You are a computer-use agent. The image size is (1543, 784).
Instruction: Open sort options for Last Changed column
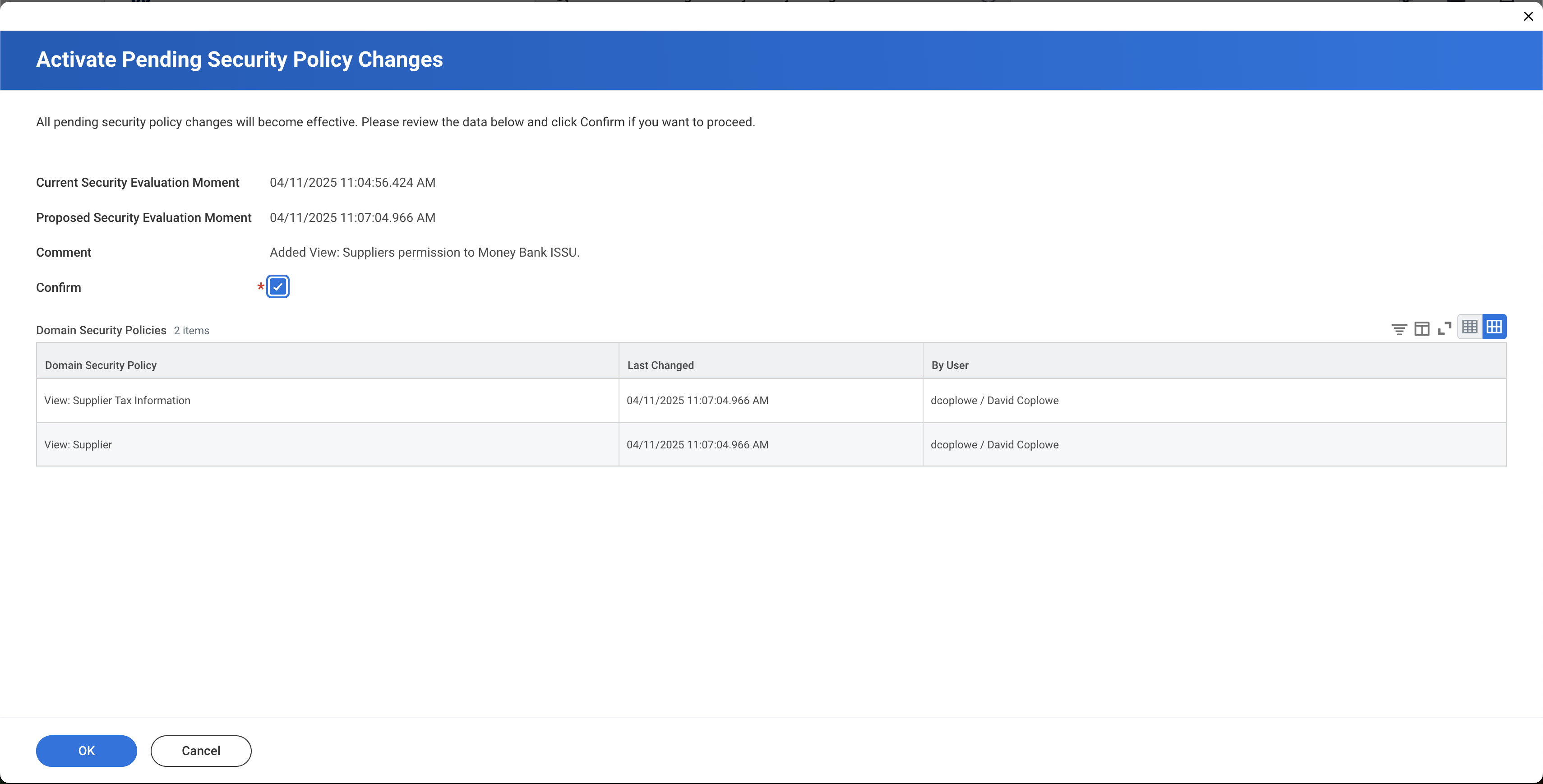(x=660, y=365)
